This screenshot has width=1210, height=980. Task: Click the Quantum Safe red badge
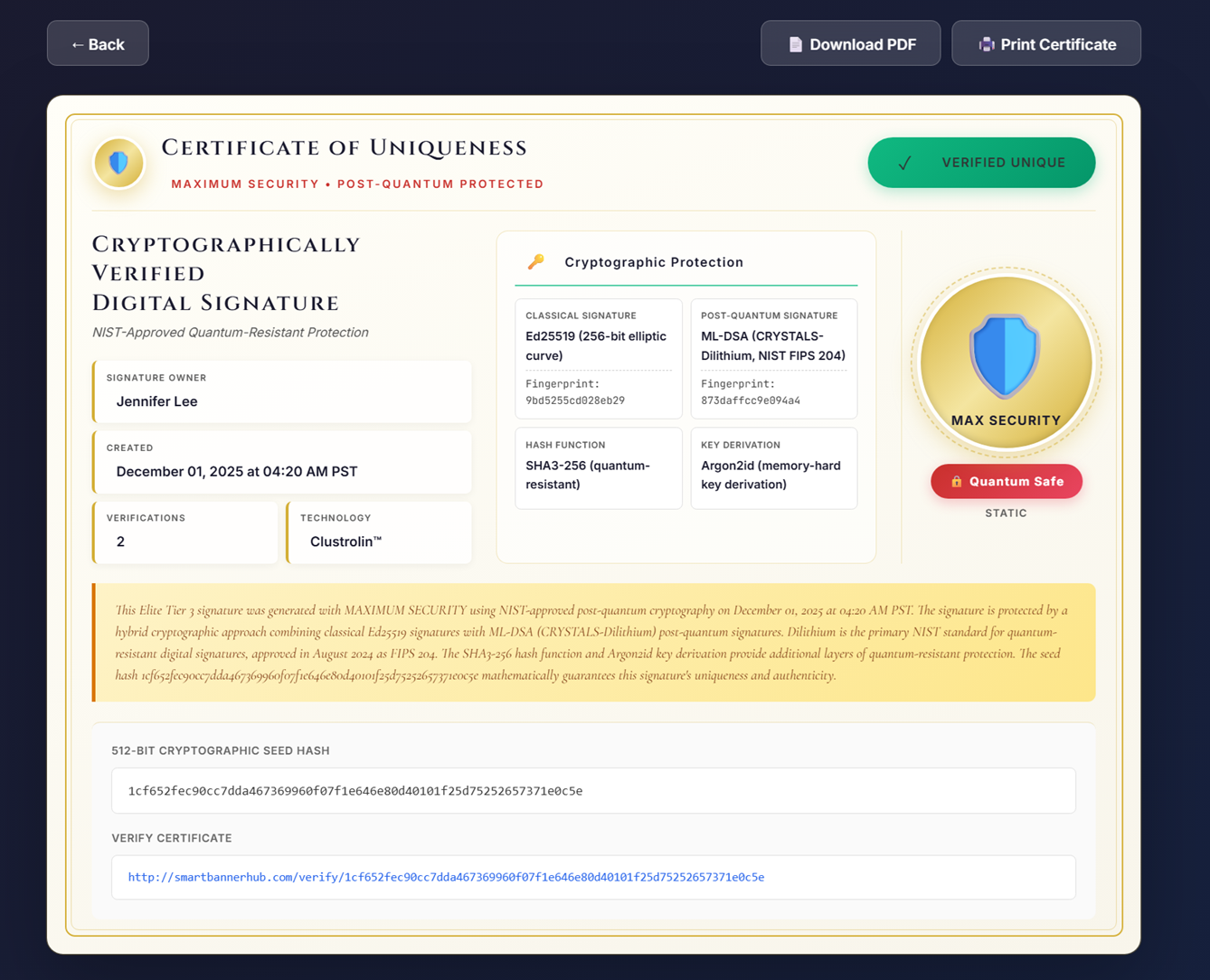pyautogui.click(x=1006, y=482)
